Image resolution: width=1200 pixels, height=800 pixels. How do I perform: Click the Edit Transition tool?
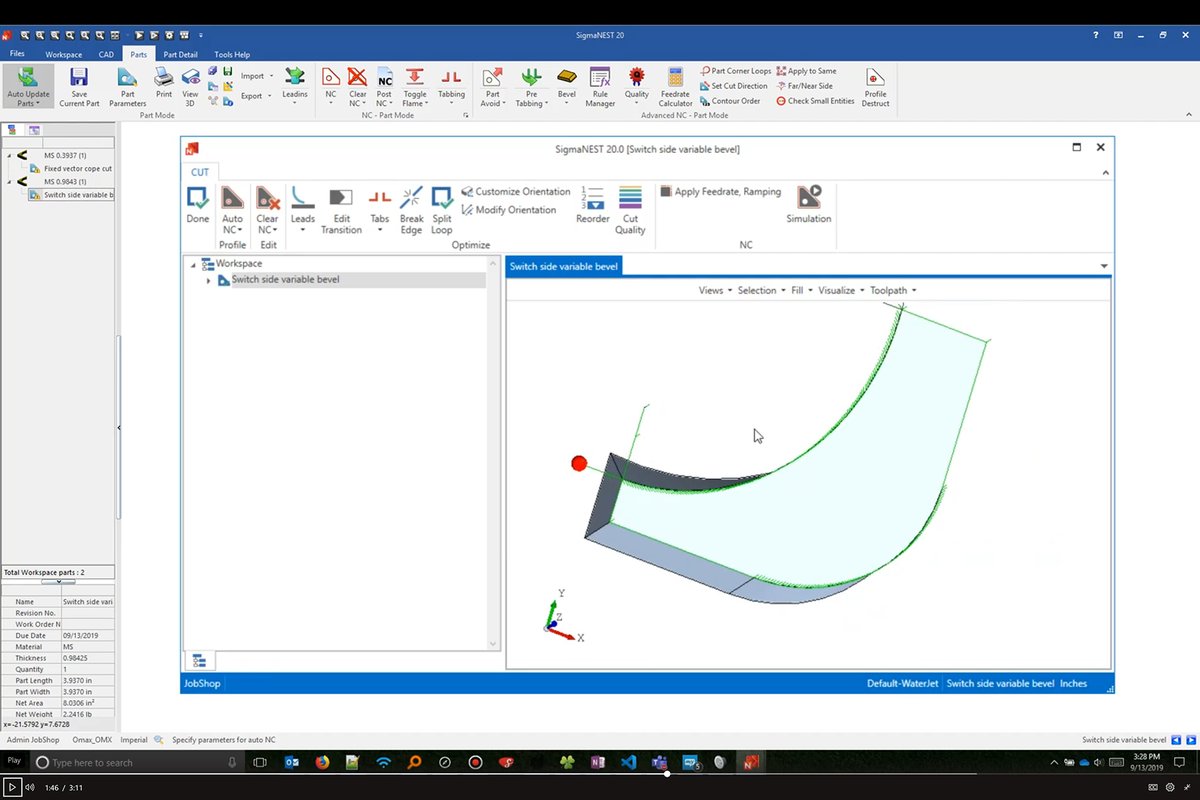point(341,210)
